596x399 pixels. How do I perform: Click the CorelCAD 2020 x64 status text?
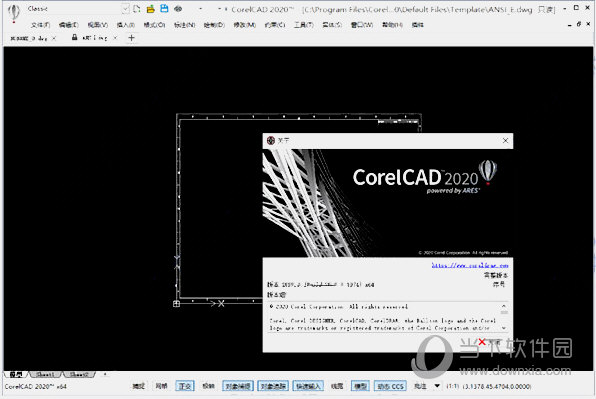[x=36, y=386]
